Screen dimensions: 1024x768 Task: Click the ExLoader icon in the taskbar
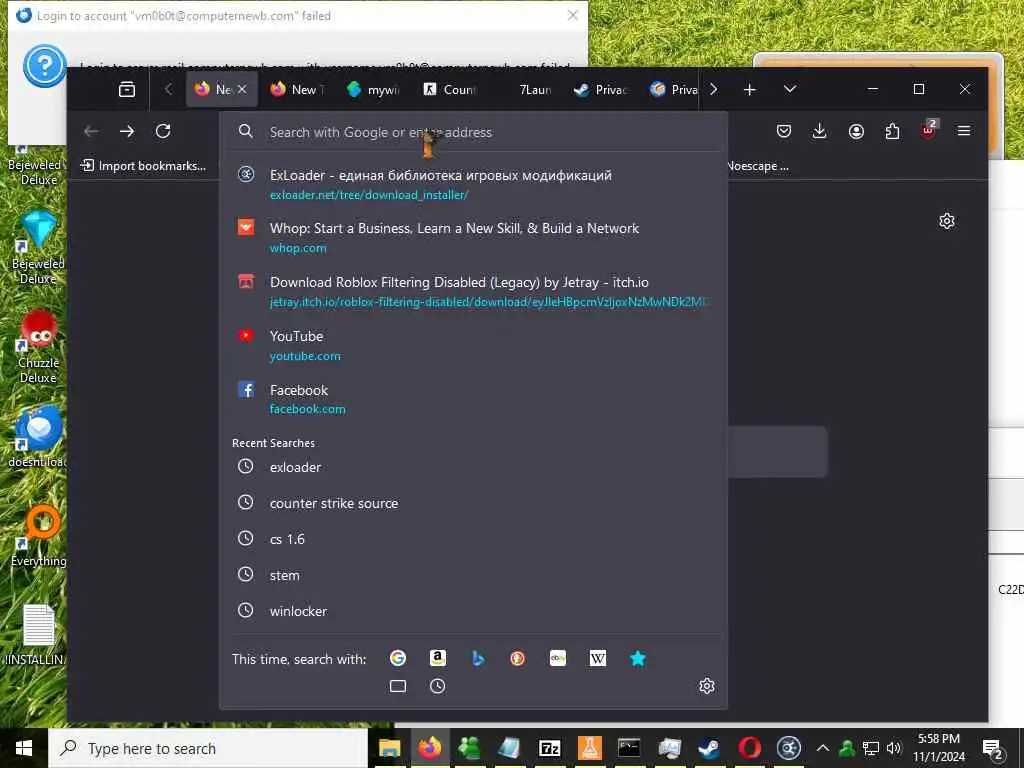tap(789, 748)
